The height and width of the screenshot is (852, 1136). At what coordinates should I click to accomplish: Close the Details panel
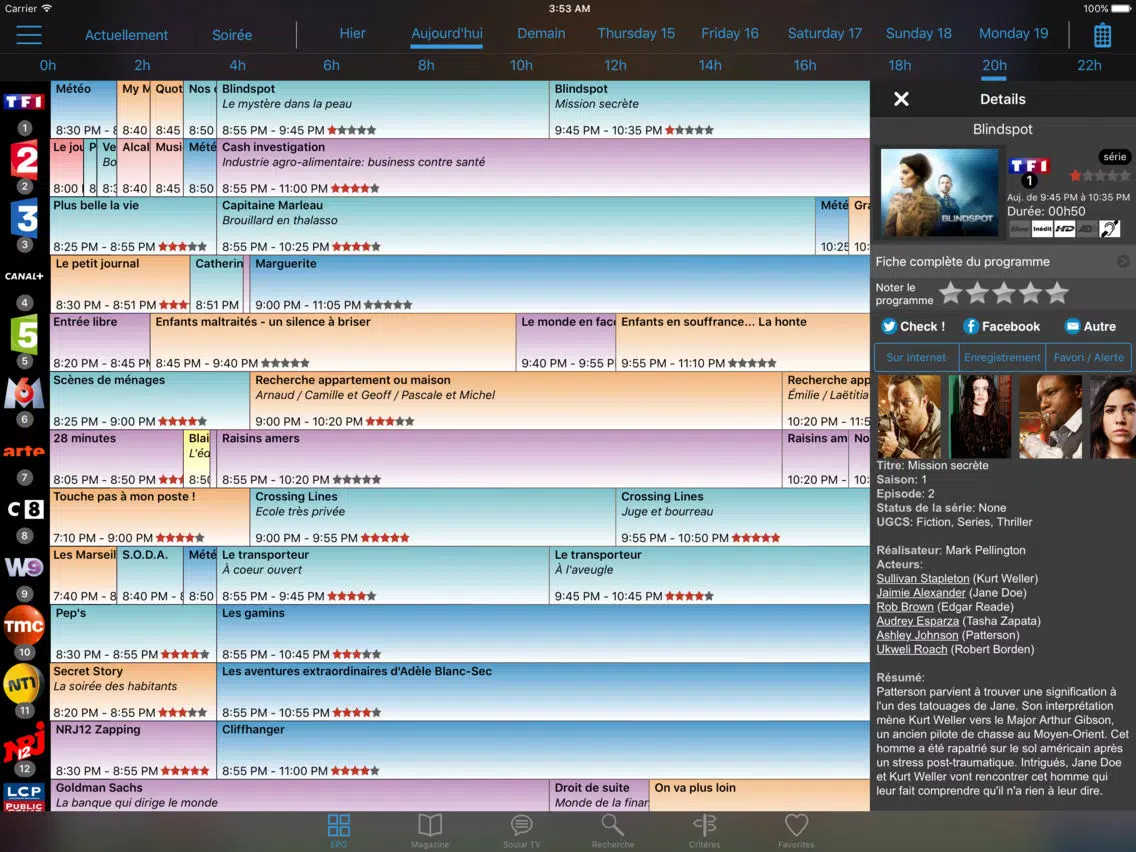[901, 99]
